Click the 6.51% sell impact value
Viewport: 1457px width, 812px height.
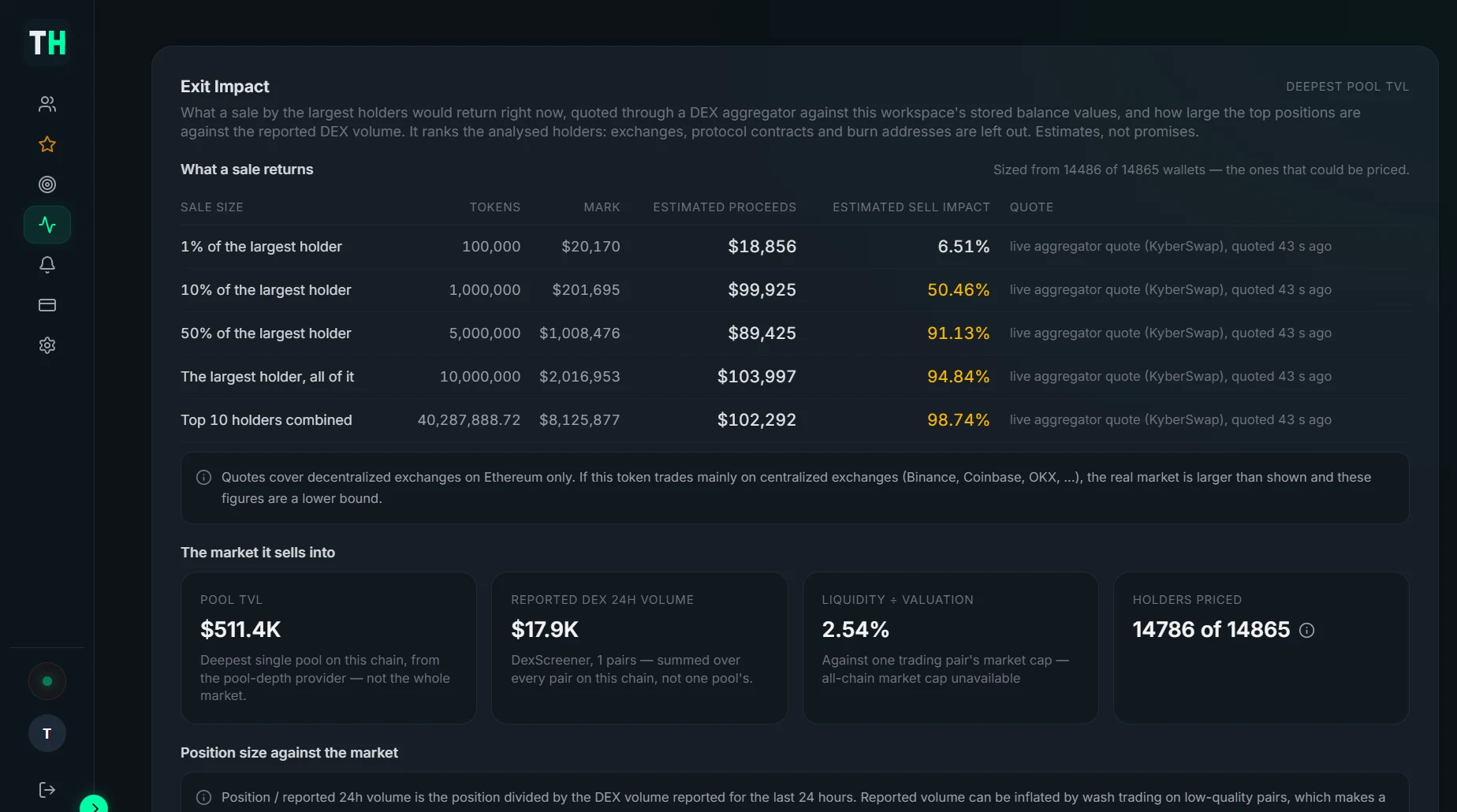(x=963, y=247)
